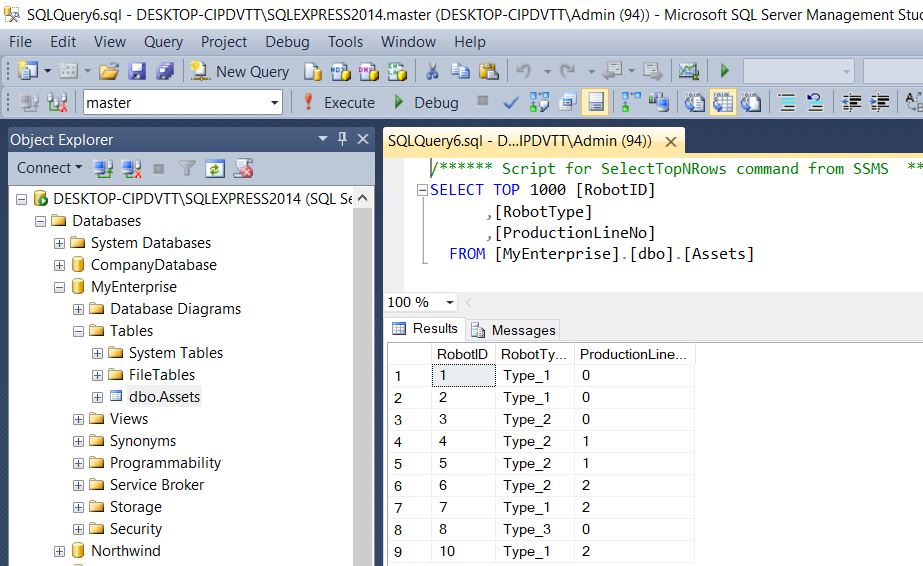Click the ProductionLine column header
The height and width of the screenshot is (566, 923).
[634, 354]
